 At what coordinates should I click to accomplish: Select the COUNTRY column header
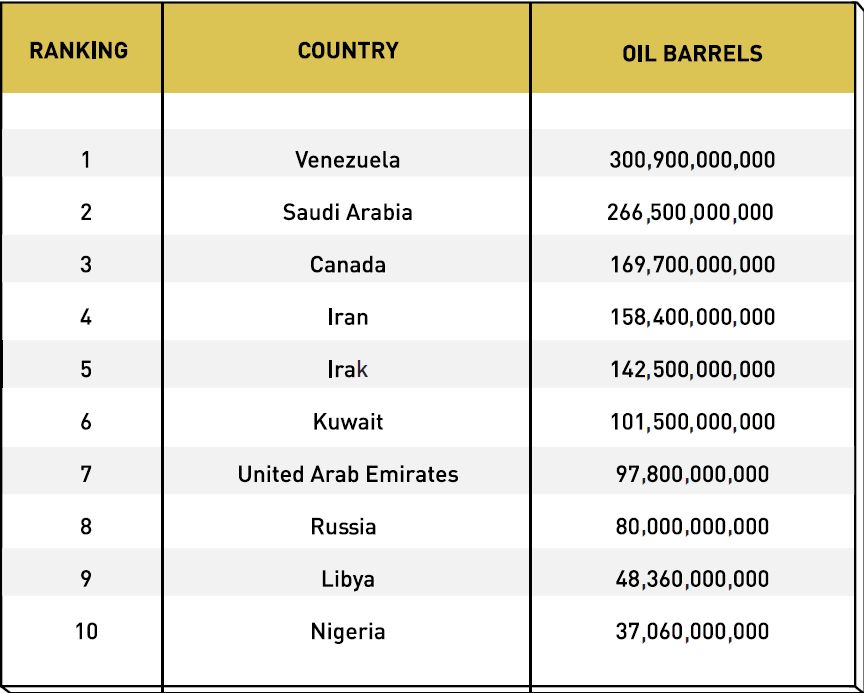click(348, 50)
